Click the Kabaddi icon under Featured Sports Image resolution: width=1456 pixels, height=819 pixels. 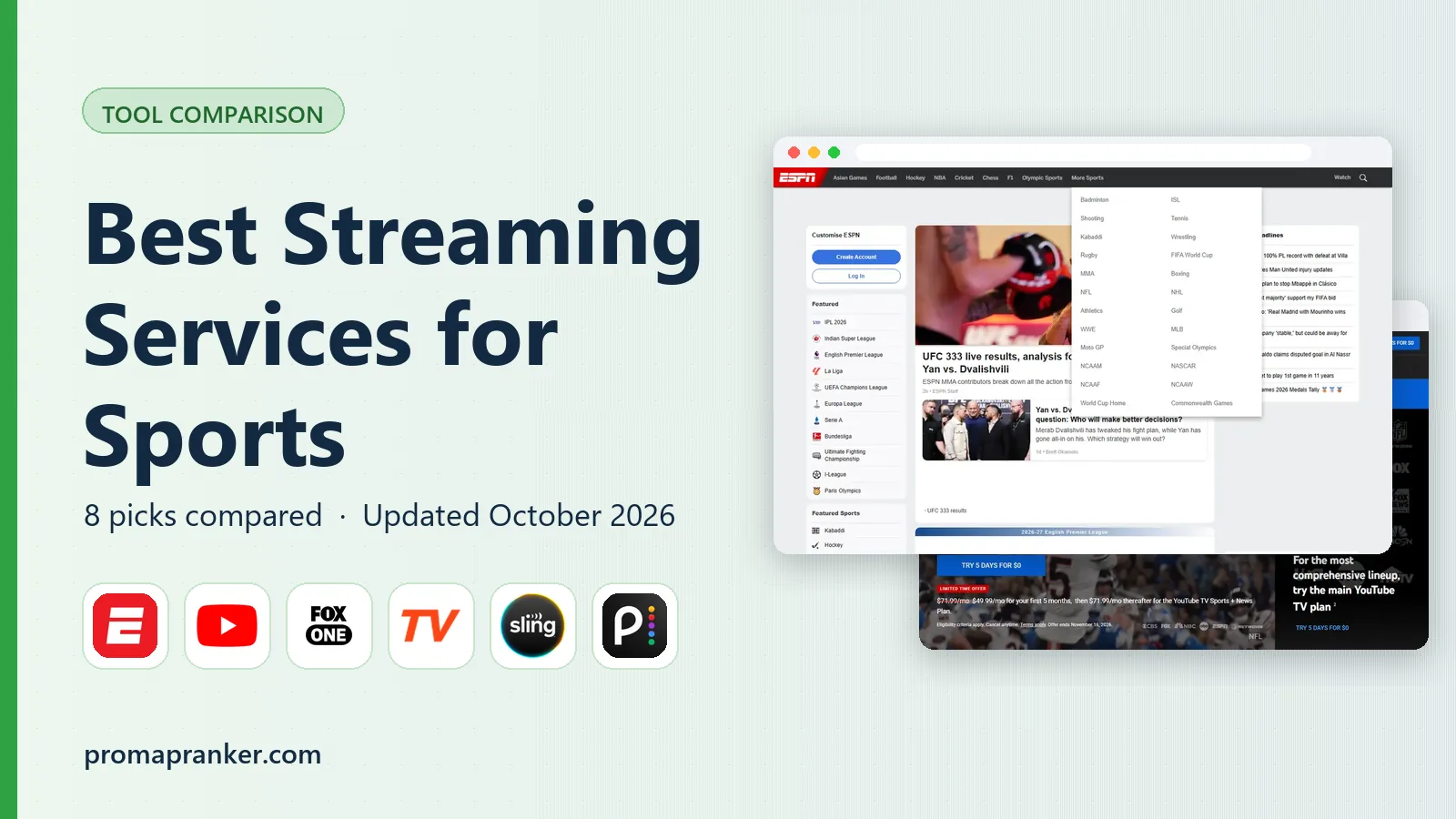pyautogui.click(x=816, y=531)
